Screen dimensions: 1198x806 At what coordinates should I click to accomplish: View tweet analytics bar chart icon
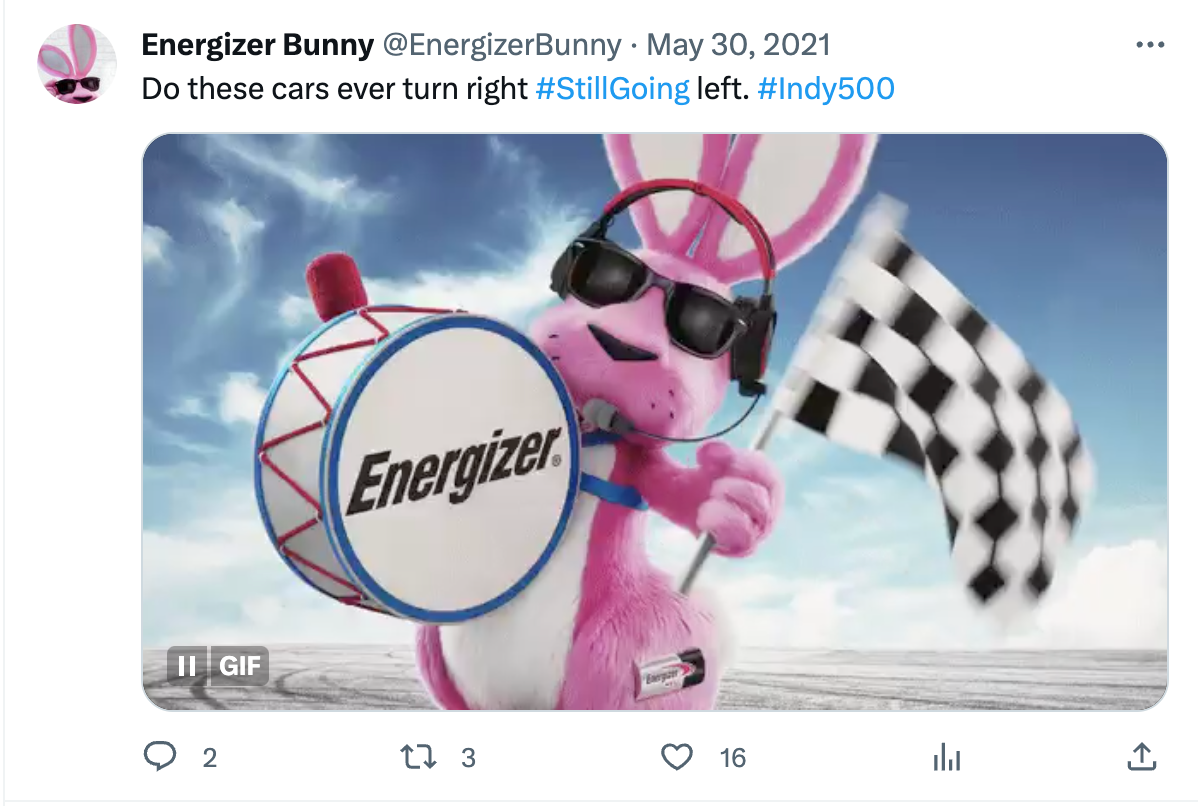947,757
